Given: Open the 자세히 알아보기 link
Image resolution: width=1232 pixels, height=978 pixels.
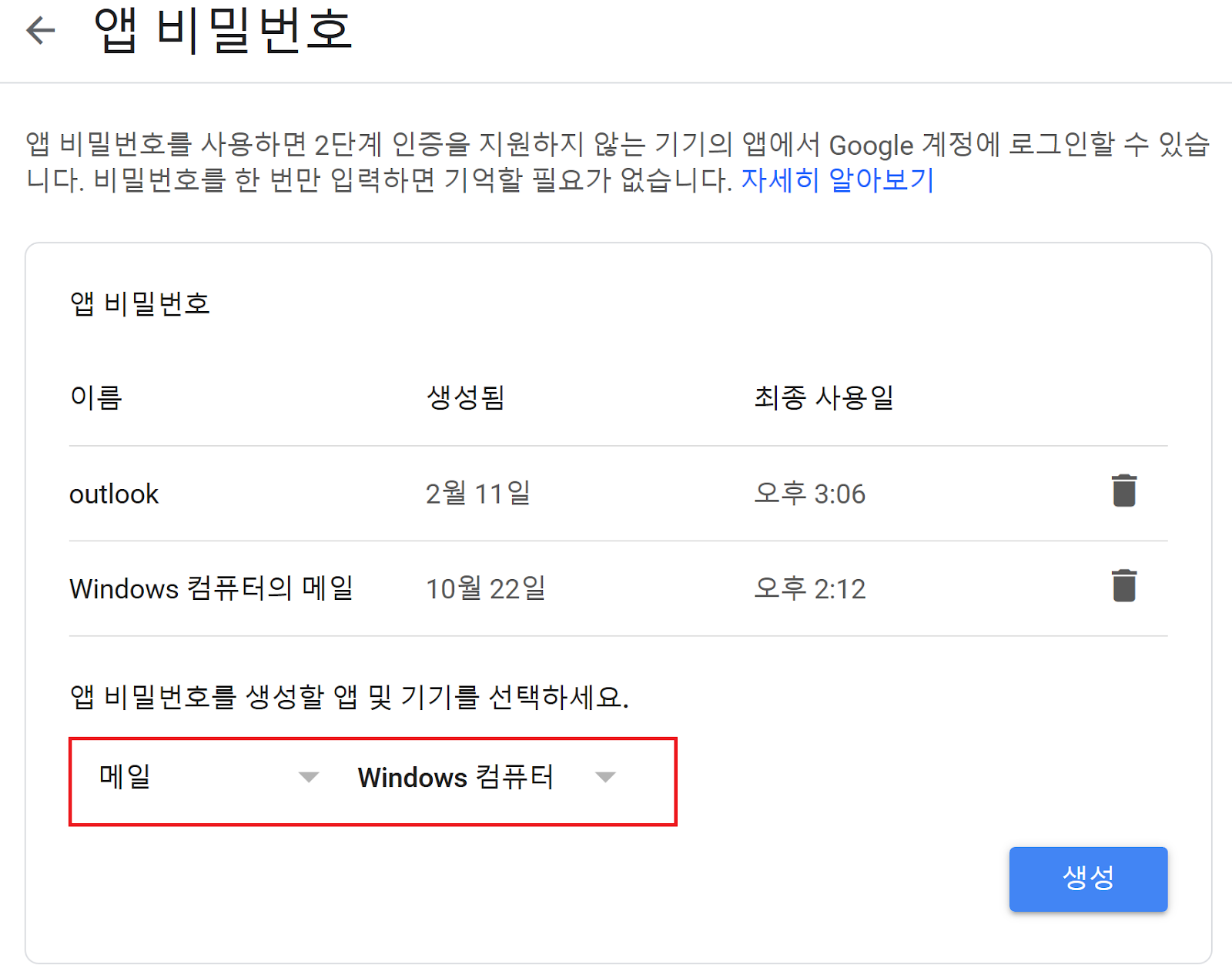Looking at the screenshot, I should (x=837, y=179).
